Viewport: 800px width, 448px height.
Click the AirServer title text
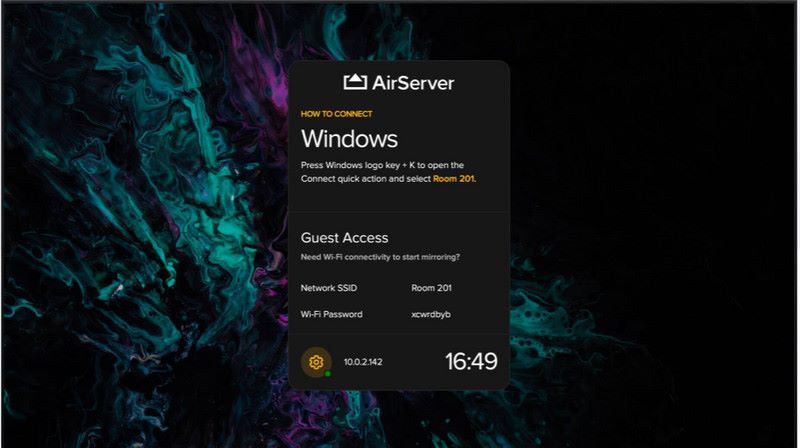tap(413, 83)
